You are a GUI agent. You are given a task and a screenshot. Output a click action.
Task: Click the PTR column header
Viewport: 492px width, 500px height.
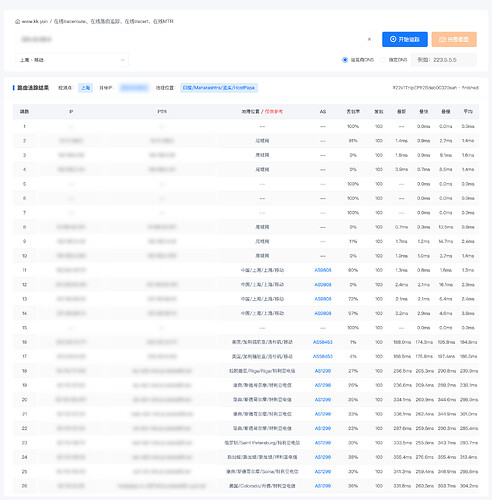pyautogui.click(x=162, y=112)
